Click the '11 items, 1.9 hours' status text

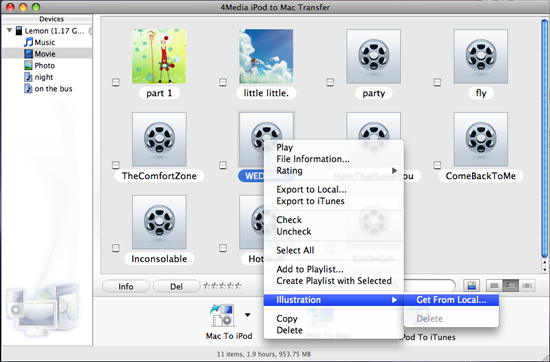264,354
